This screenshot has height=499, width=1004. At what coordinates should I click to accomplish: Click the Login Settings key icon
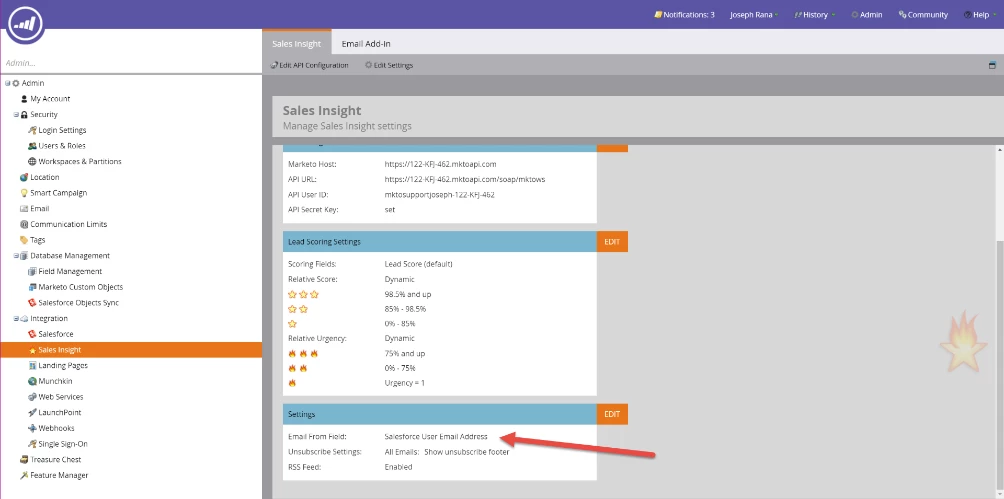(32, 130)
